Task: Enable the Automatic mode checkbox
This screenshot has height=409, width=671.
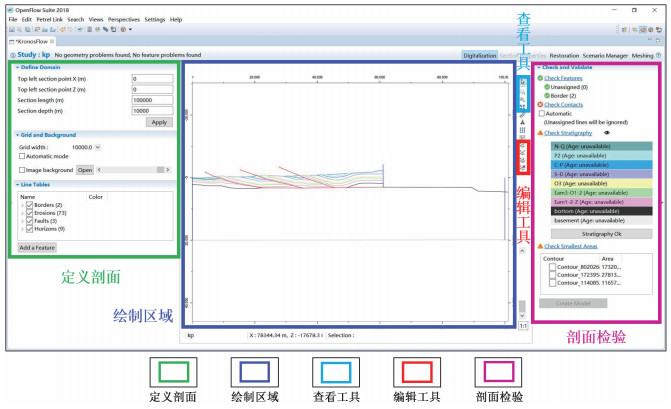Action: click(23, 156)
